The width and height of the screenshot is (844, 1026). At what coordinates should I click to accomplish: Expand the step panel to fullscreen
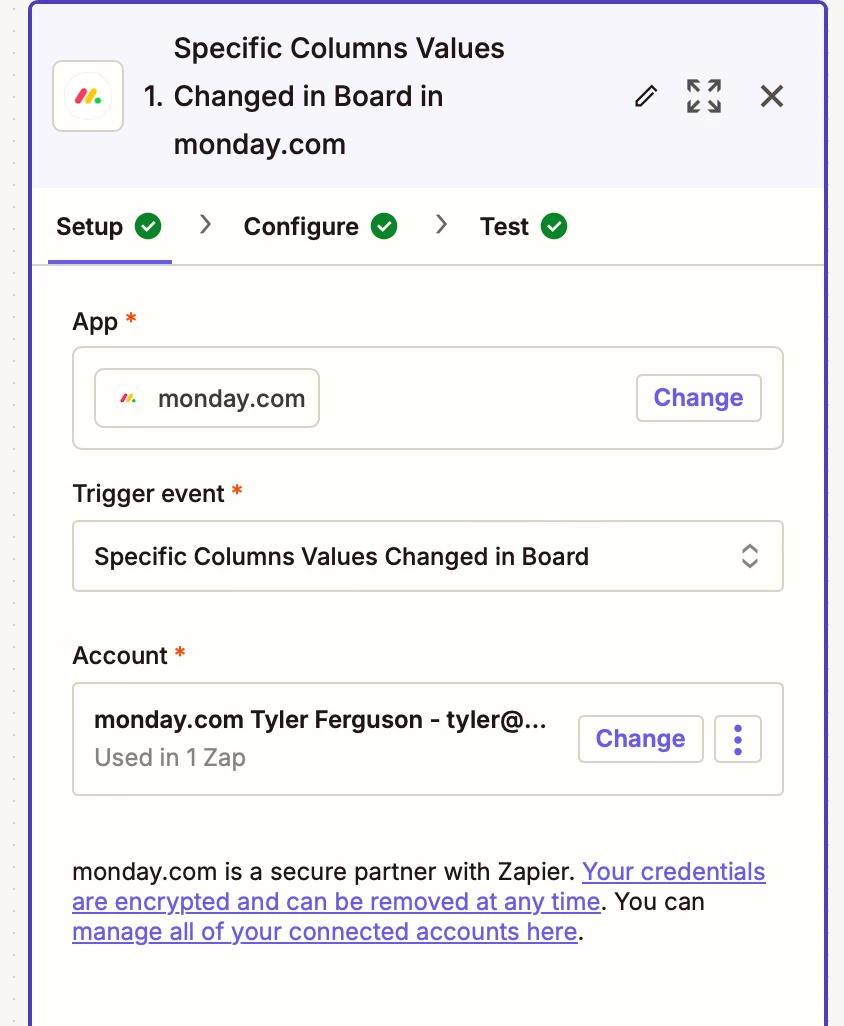coord(704,96)
